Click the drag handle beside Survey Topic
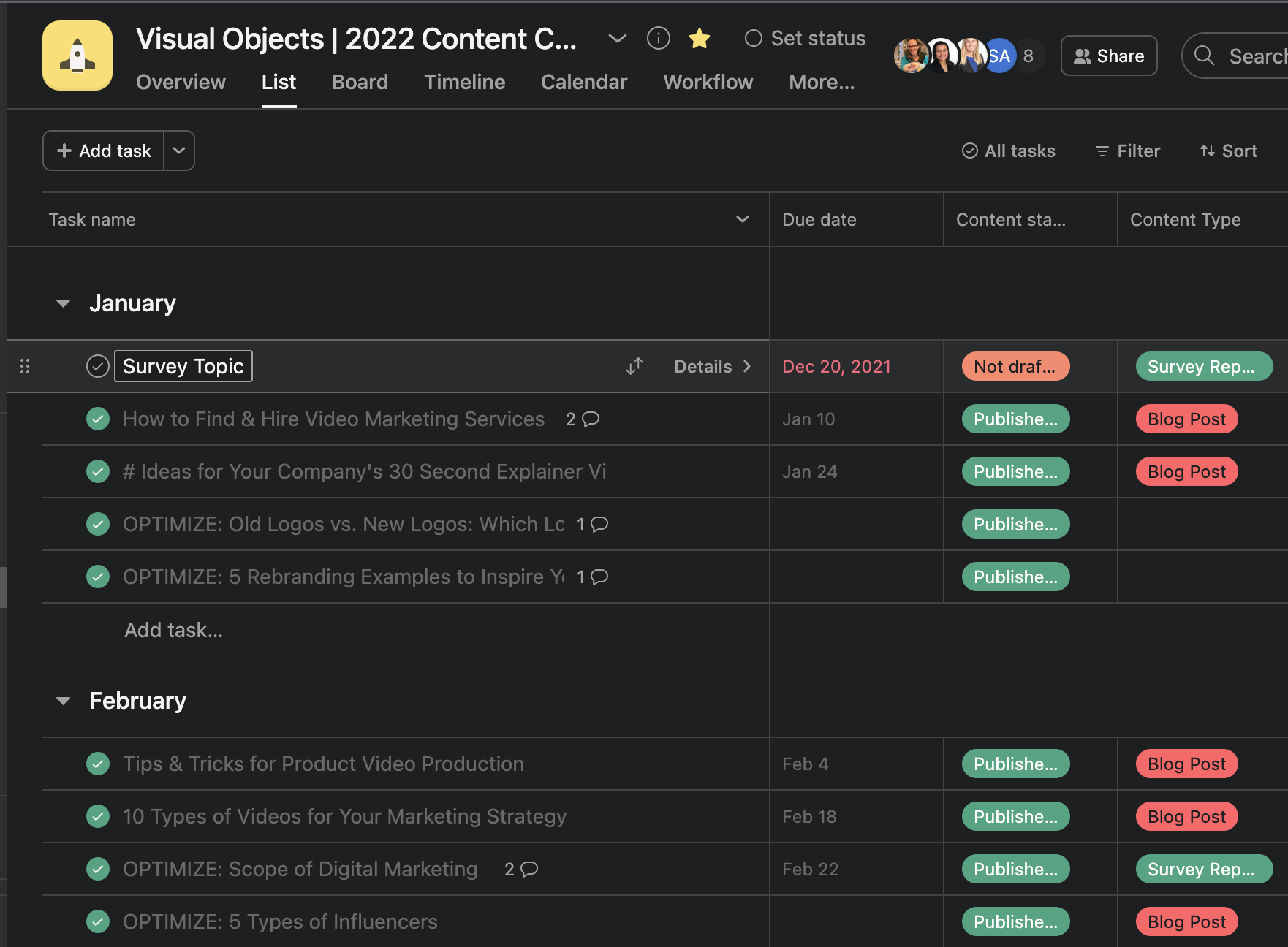This screenshot has height=947, width=1288. click(25, 366)
